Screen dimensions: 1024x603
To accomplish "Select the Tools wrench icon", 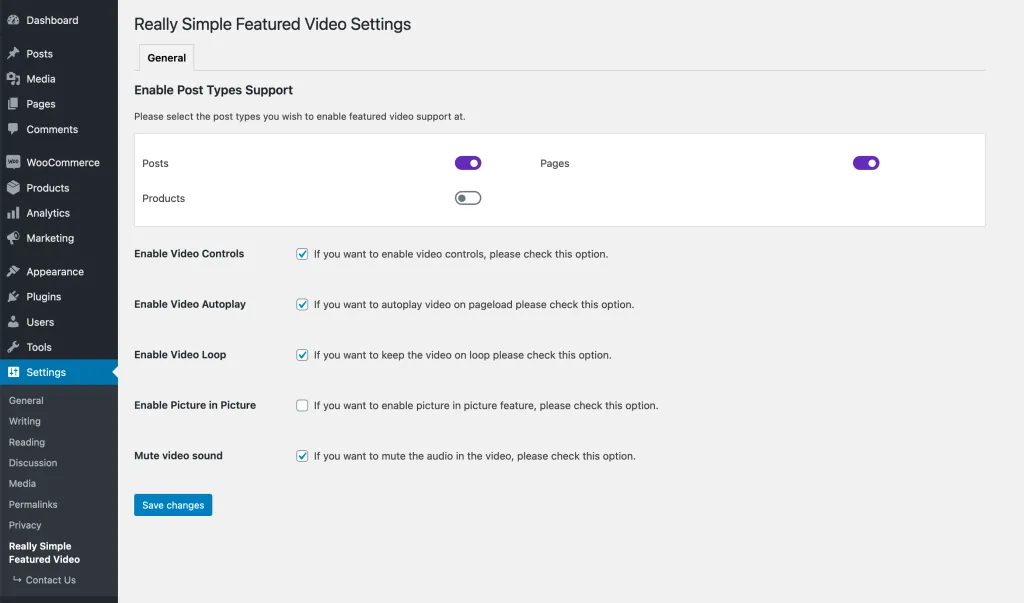I will pyautogui.click(x=13, y=347).
